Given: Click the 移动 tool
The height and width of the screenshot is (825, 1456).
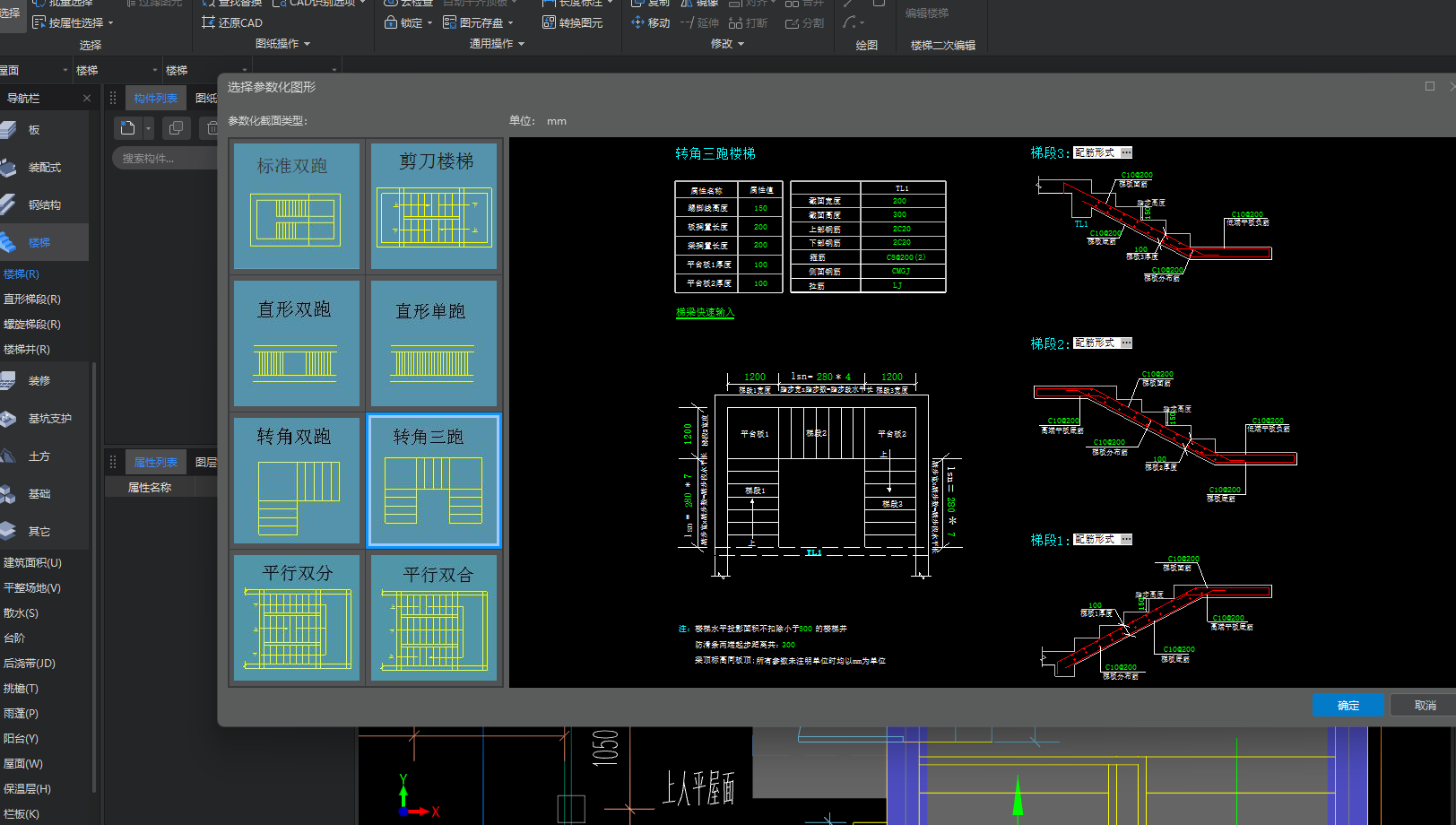Looking at the screenshot, I should [x=651, y=22].
